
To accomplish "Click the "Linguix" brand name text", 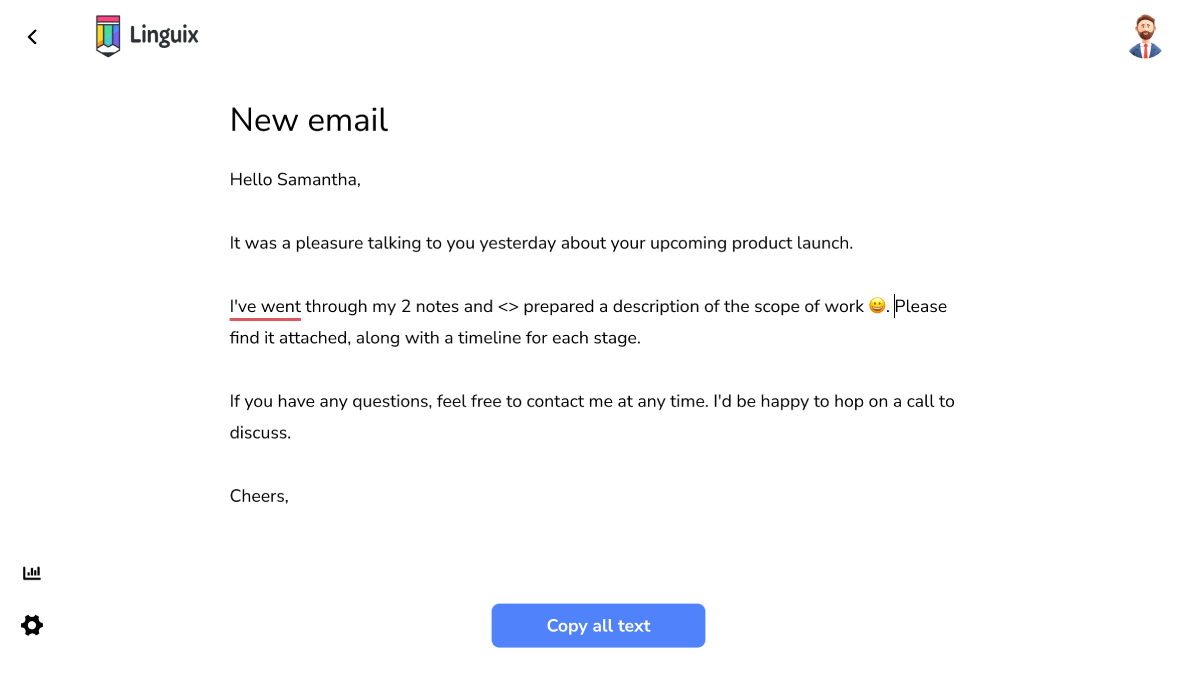I will [x=164, y=36].
